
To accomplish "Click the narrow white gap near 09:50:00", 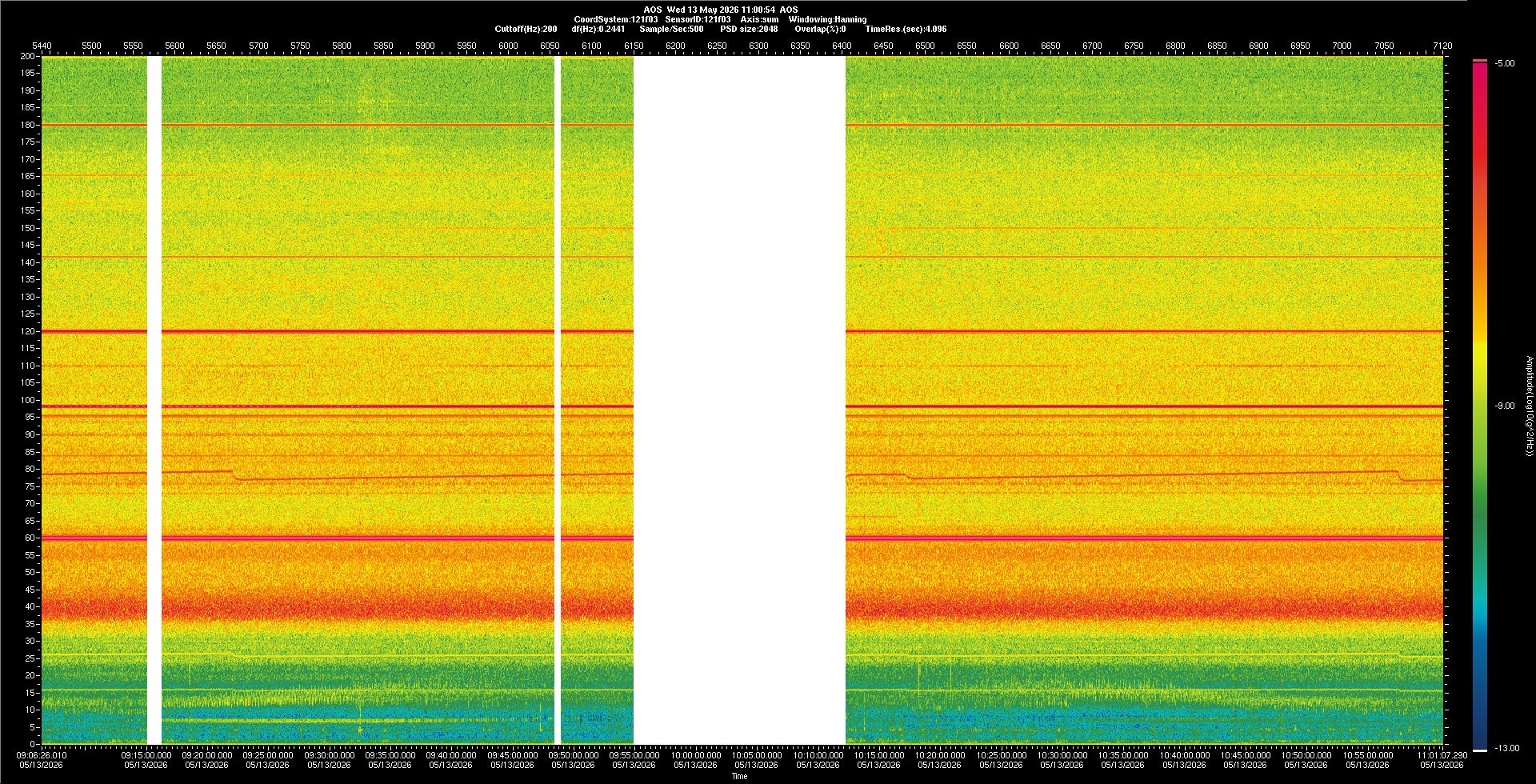I will click(558, 400).
